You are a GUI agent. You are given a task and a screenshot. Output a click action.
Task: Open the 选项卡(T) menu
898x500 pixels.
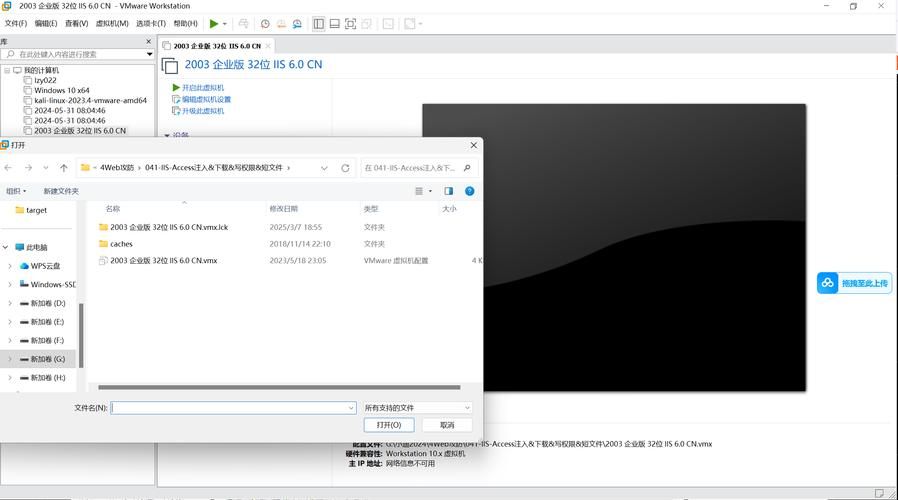(x=151, y=23)
